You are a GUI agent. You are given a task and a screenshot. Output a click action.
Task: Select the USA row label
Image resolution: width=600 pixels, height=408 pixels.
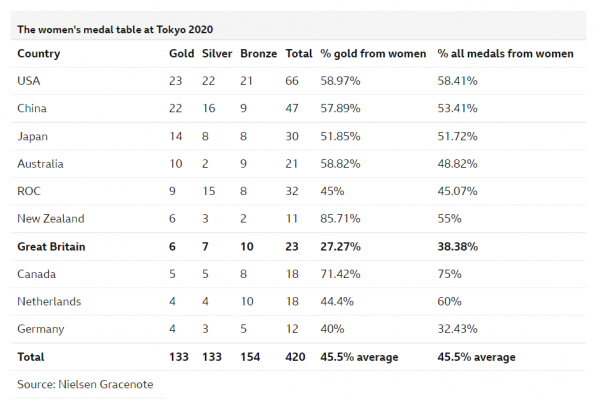point(29,81)
